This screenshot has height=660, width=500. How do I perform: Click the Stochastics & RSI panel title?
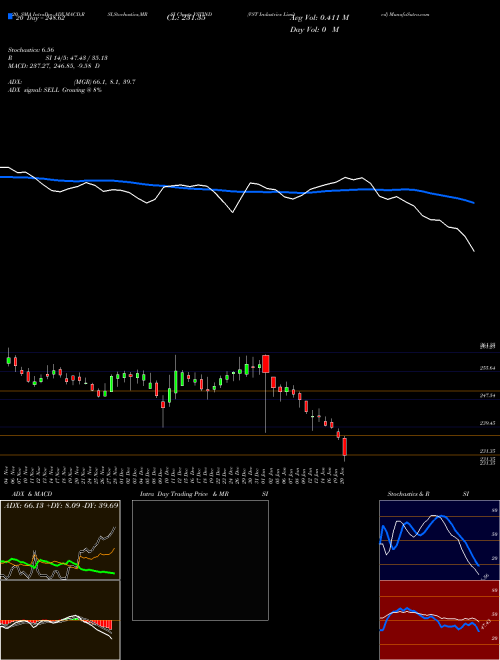click(428, 494)
